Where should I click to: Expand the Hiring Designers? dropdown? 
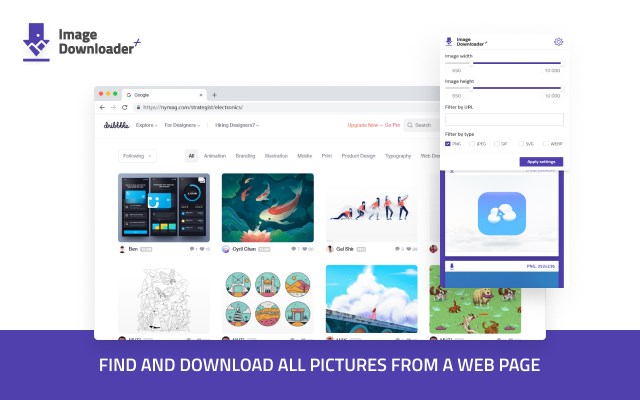click(237, 125)
